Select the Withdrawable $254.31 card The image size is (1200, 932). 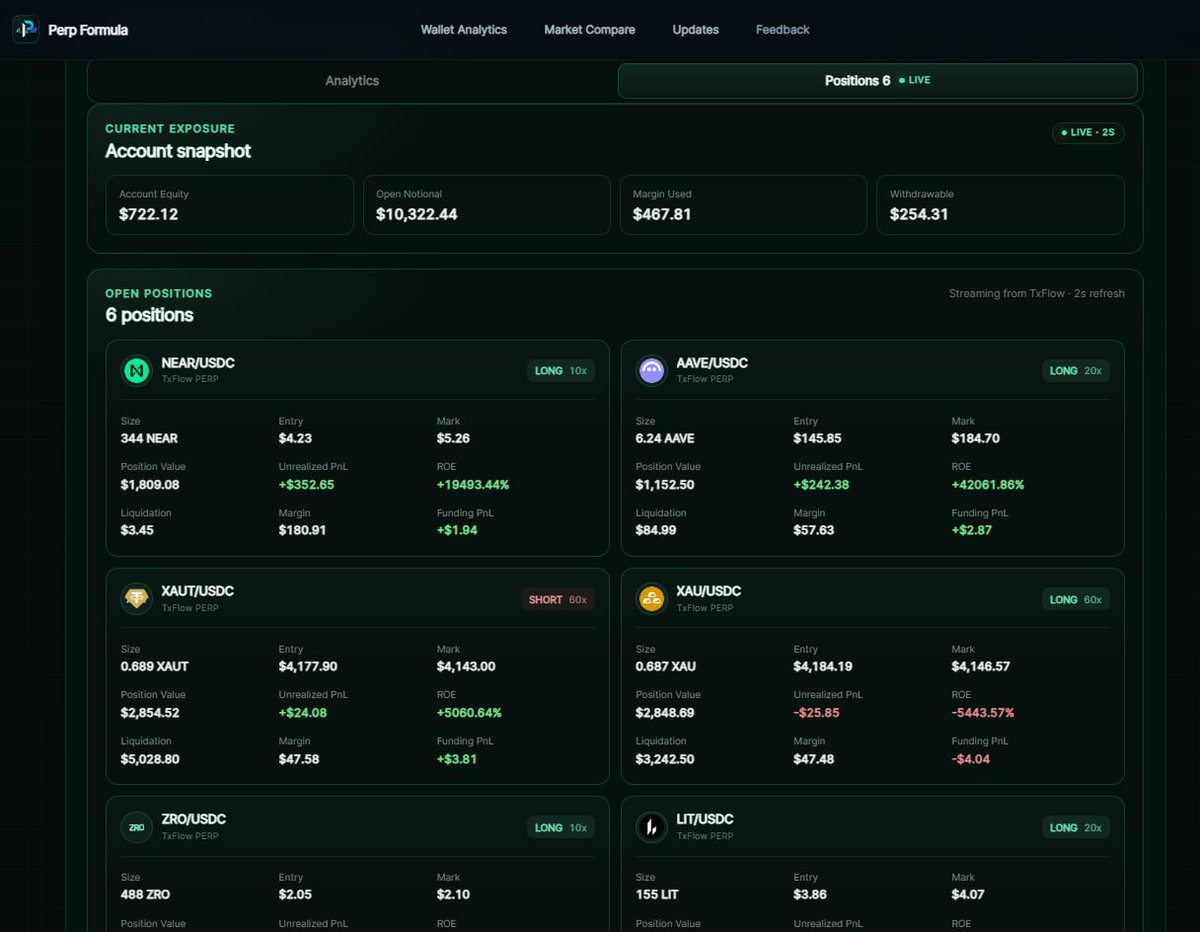(1000, 205)
